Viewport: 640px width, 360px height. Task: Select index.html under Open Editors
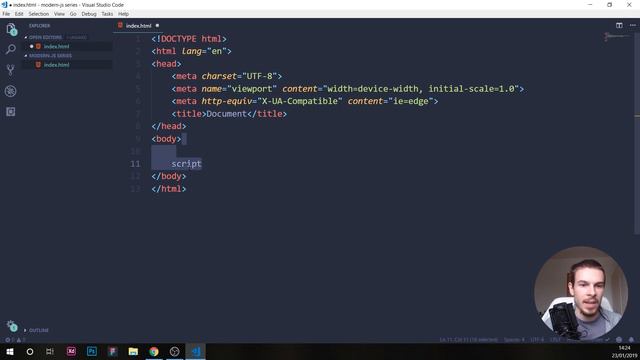click(57, 47)
